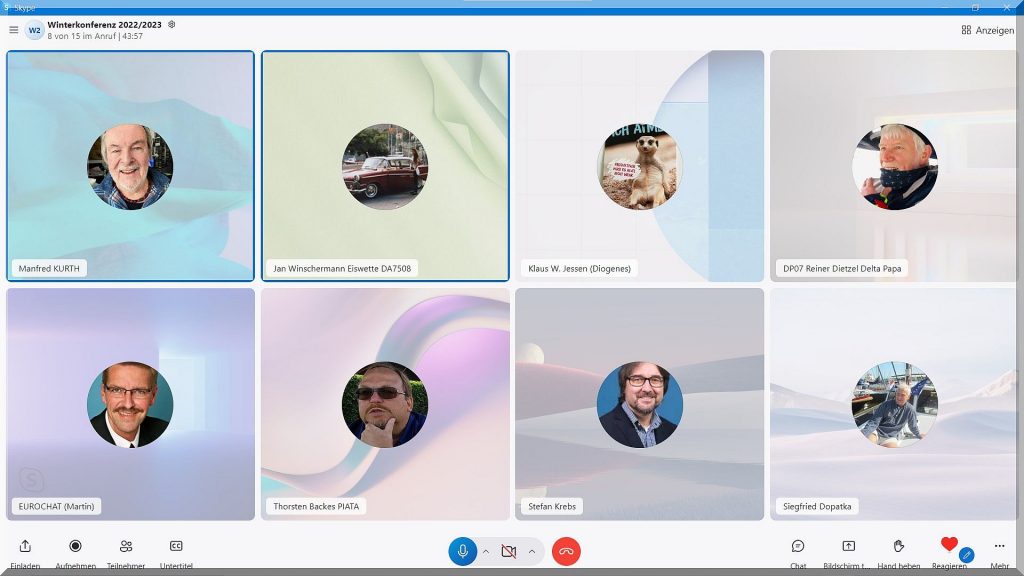Open call settings gear beside conference title

(172, 24)
